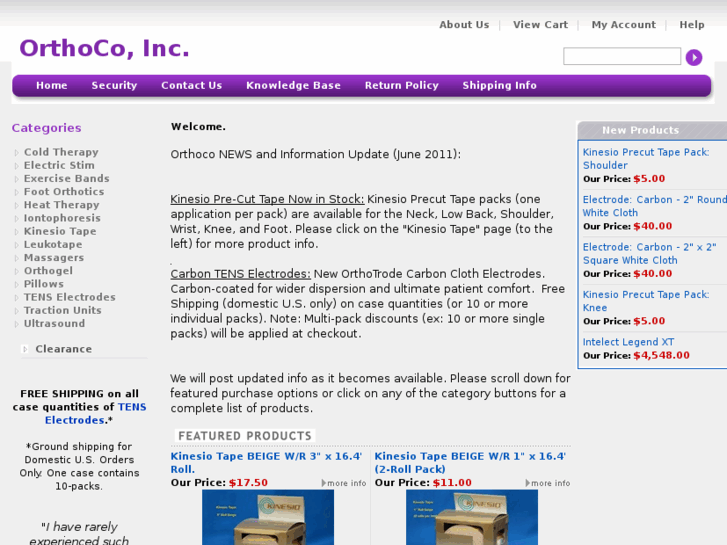Image resolution: width=727 pixels, height=545 pixels.
Task: Open the Massagers category
Action: click(54, 257)
